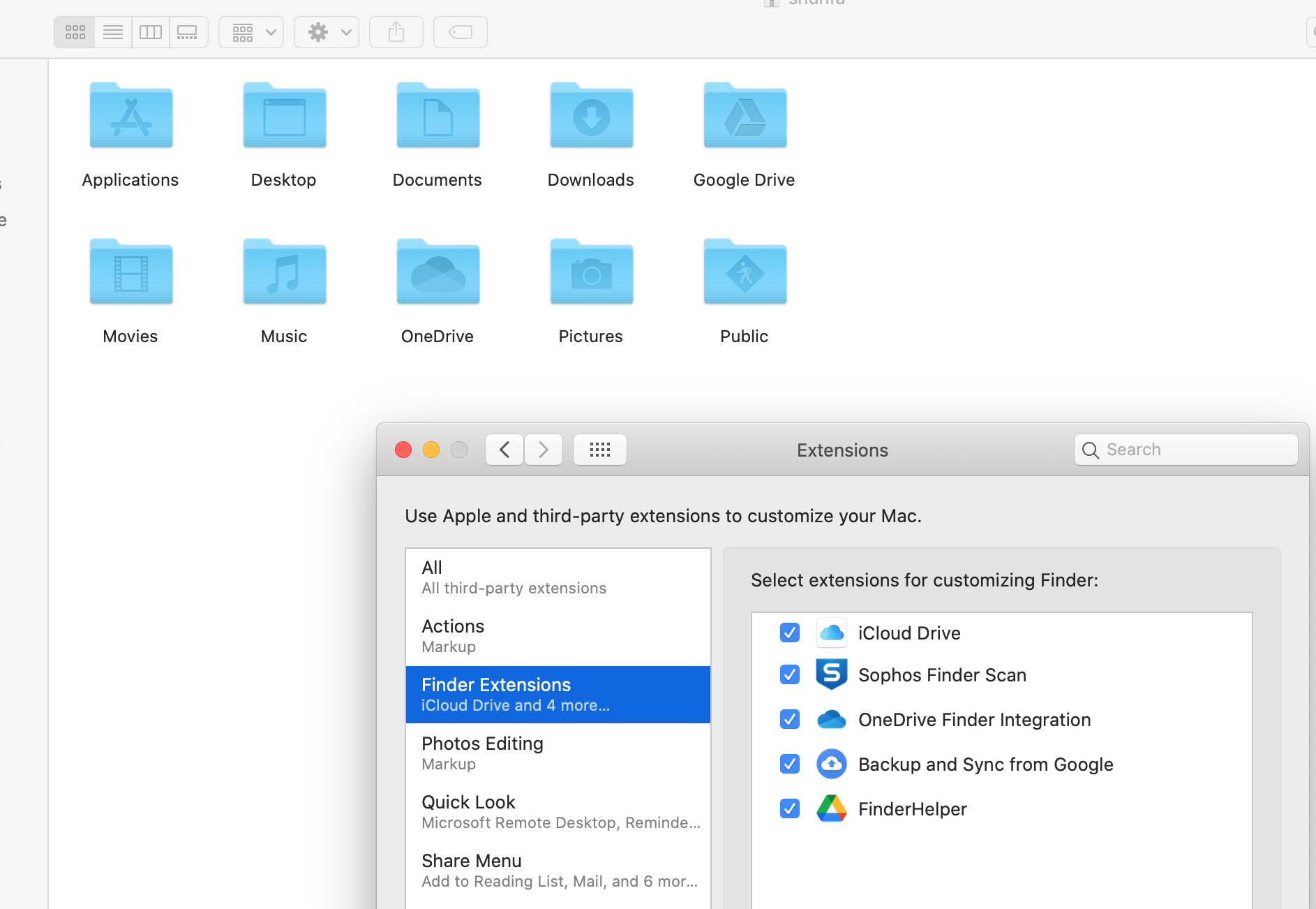Click the FinderHelper Google Drive icon
This screenshot has height=909, width=1316.
832,808
